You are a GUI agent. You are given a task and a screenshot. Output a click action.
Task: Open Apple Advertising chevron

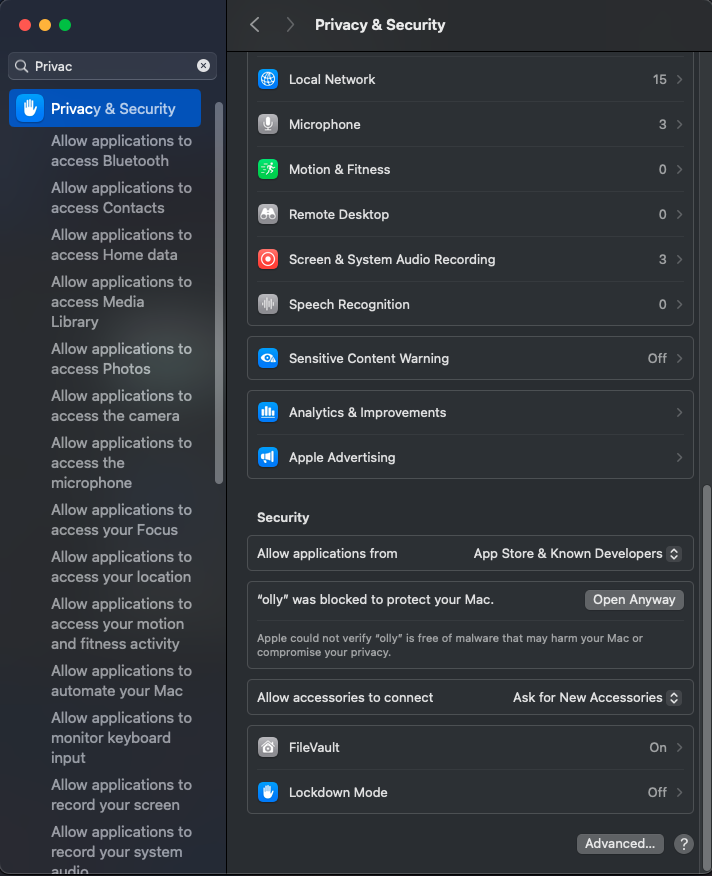[x=680, y=458]
